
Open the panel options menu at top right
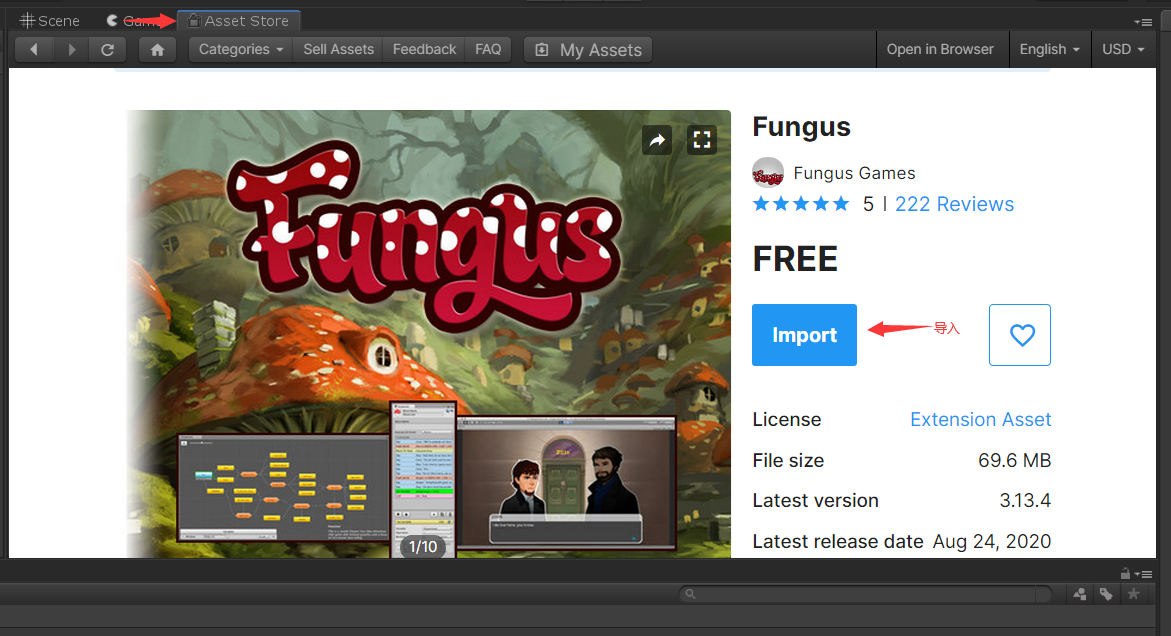click(1143, 22)
